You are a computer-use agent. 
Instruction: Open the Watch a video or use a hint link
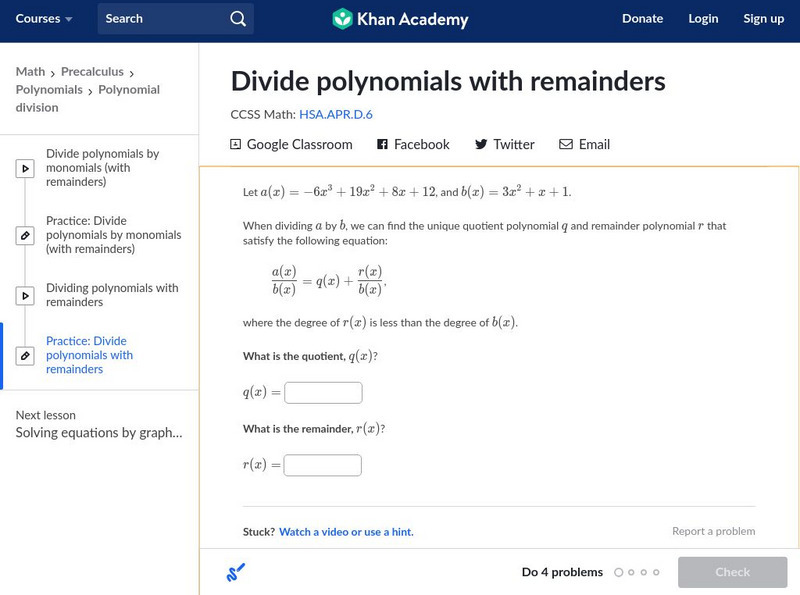click(346, 532)
